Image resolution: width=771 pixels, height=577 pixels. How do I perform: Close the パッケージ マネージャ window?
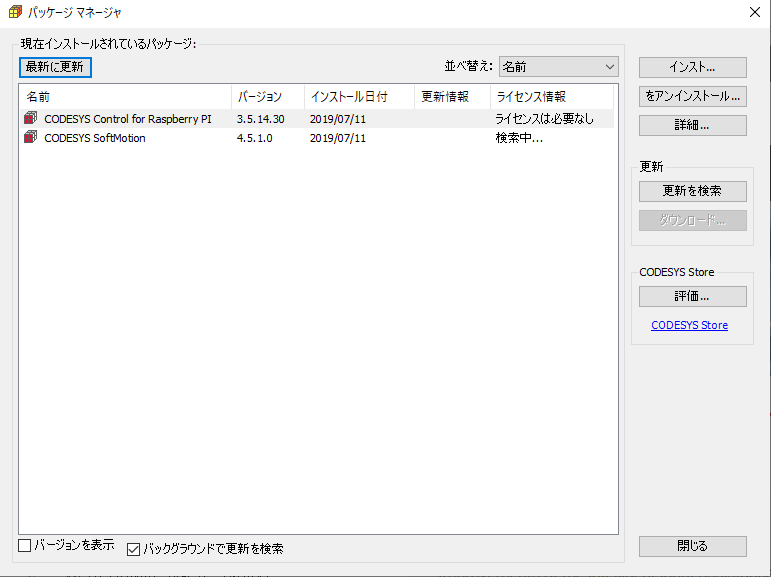click(x=755, y=12)
